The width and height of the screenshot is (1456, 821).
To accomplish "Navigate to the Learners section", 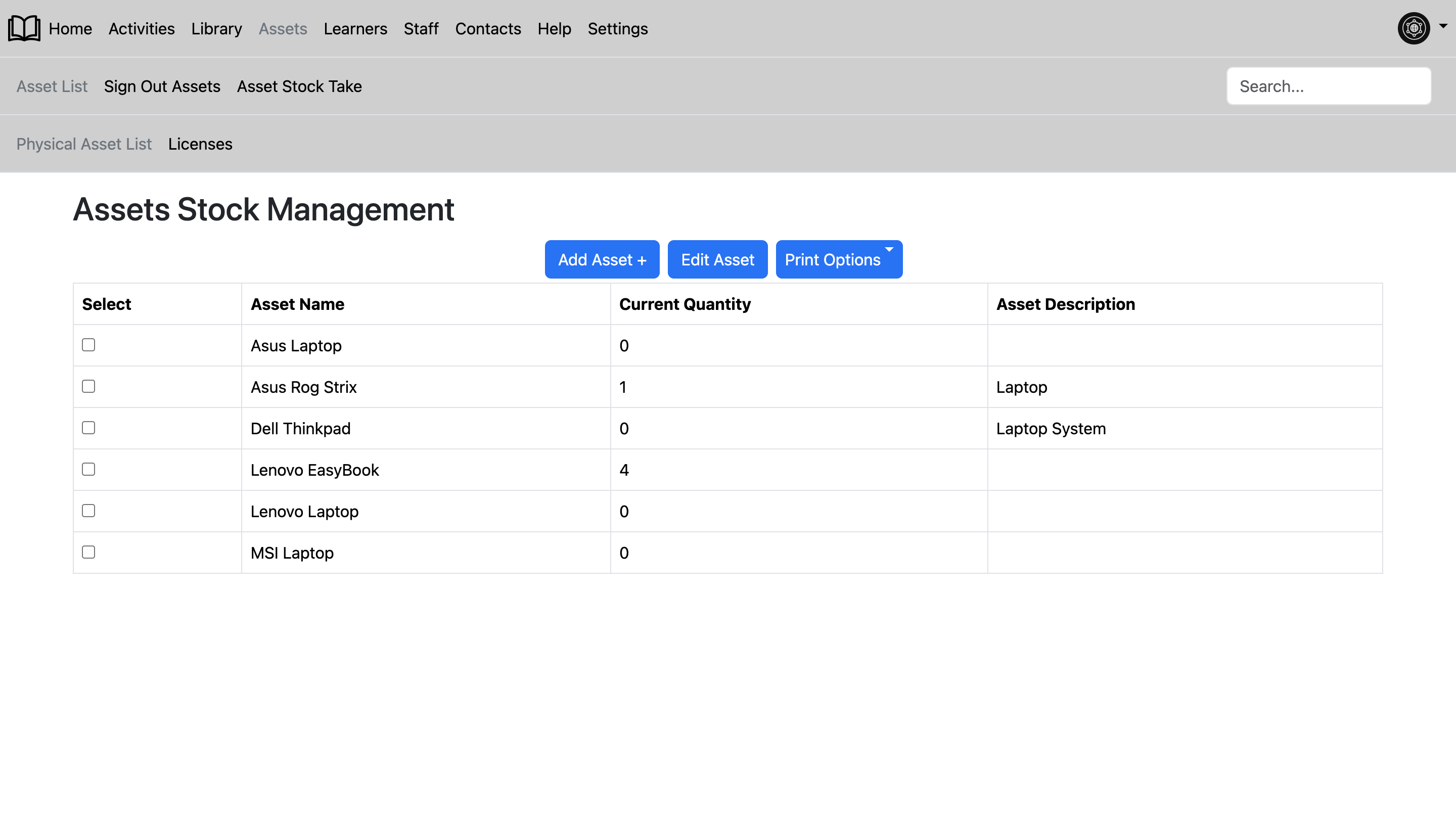I will (355, 28).
